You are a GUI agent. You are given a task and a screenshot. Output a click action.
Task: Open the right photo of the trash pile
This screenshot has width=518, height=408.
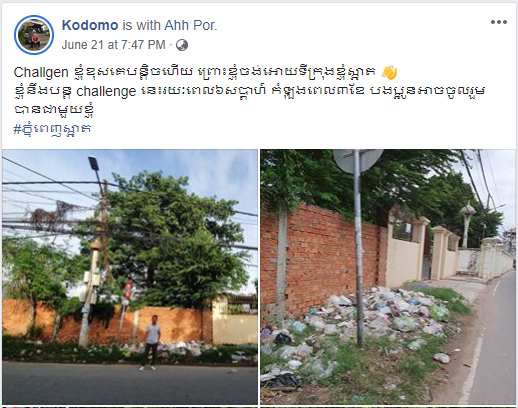[x=388, y=277]
